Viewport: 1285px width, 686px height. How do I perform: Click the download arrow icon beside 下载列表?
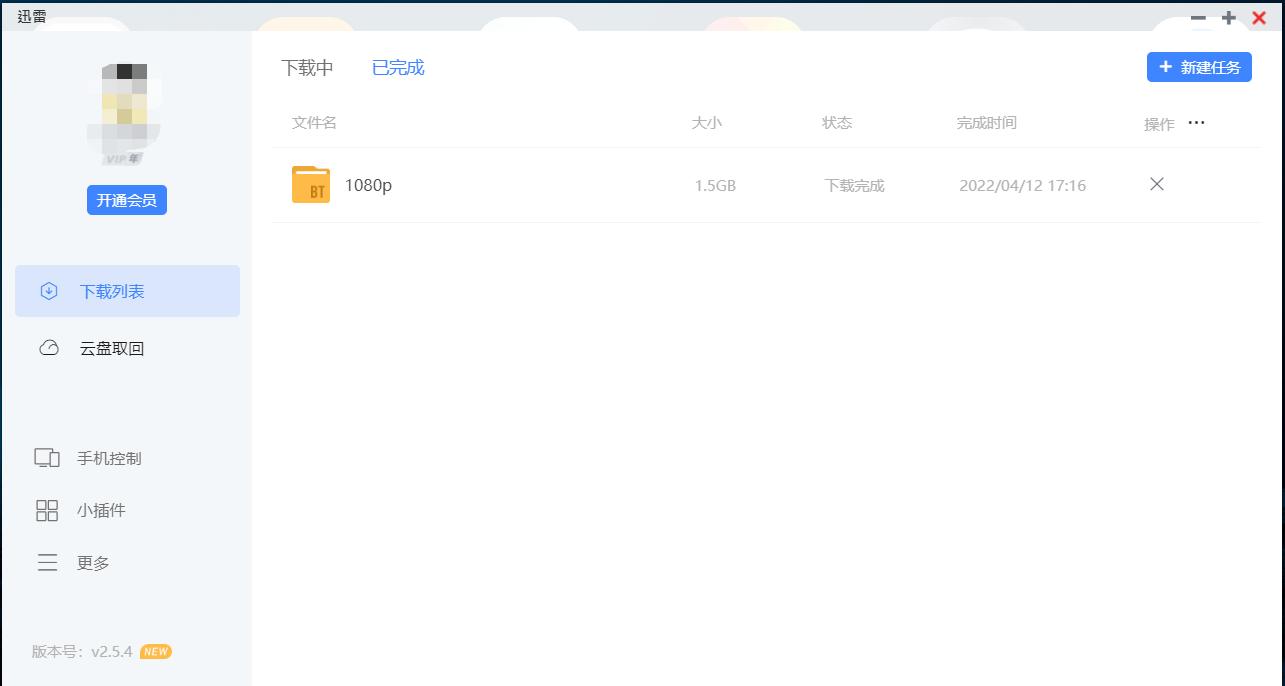pyautogui.click(x=47, y=291)
